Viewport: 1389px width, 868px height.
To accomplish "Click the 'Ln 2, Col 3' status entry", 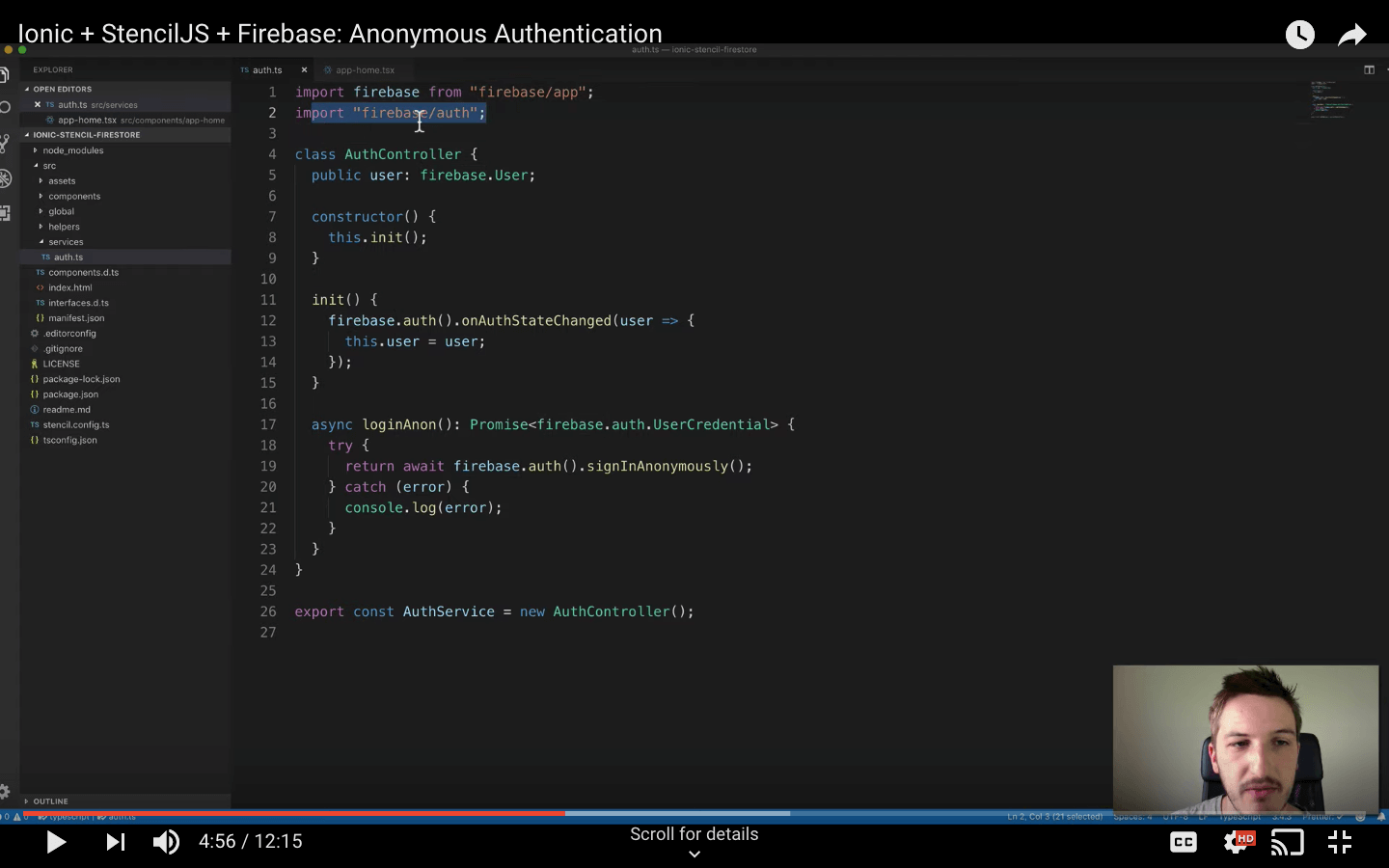I will pos(1054,817).
